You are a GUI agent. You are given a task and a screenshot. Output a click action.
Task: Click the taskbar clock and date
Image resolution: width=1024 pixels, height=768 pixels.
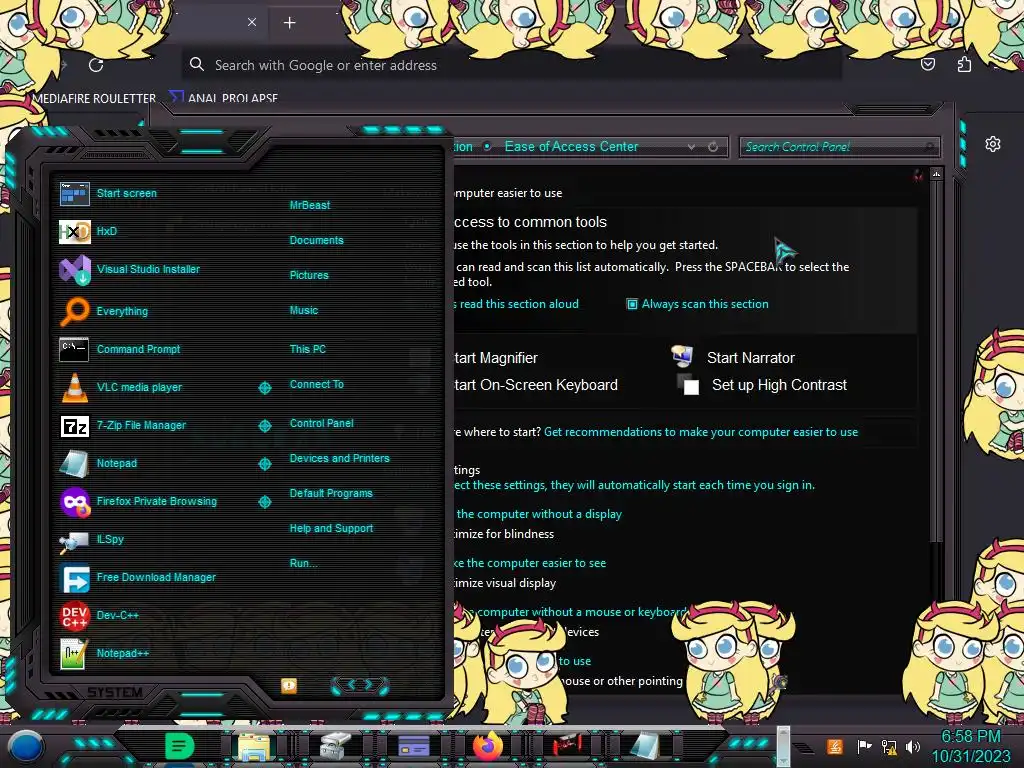click(970, 746)
